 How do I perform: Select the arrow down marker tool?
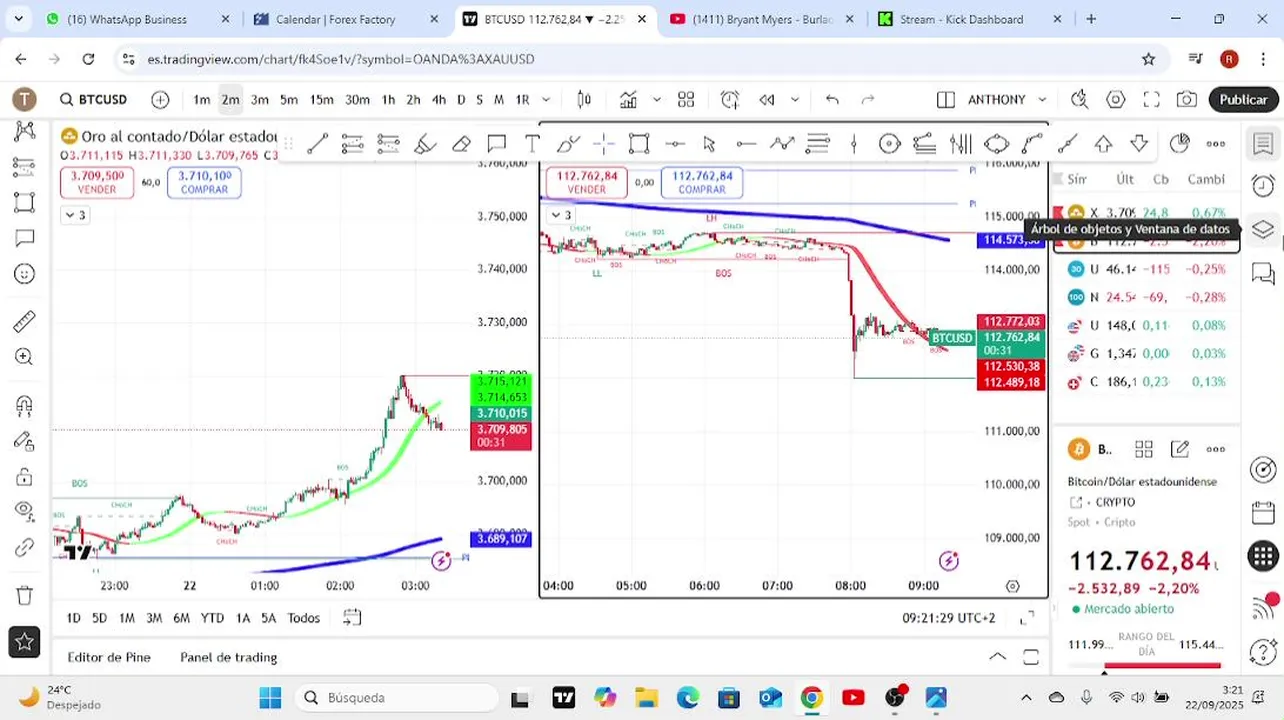(1139, 144)
